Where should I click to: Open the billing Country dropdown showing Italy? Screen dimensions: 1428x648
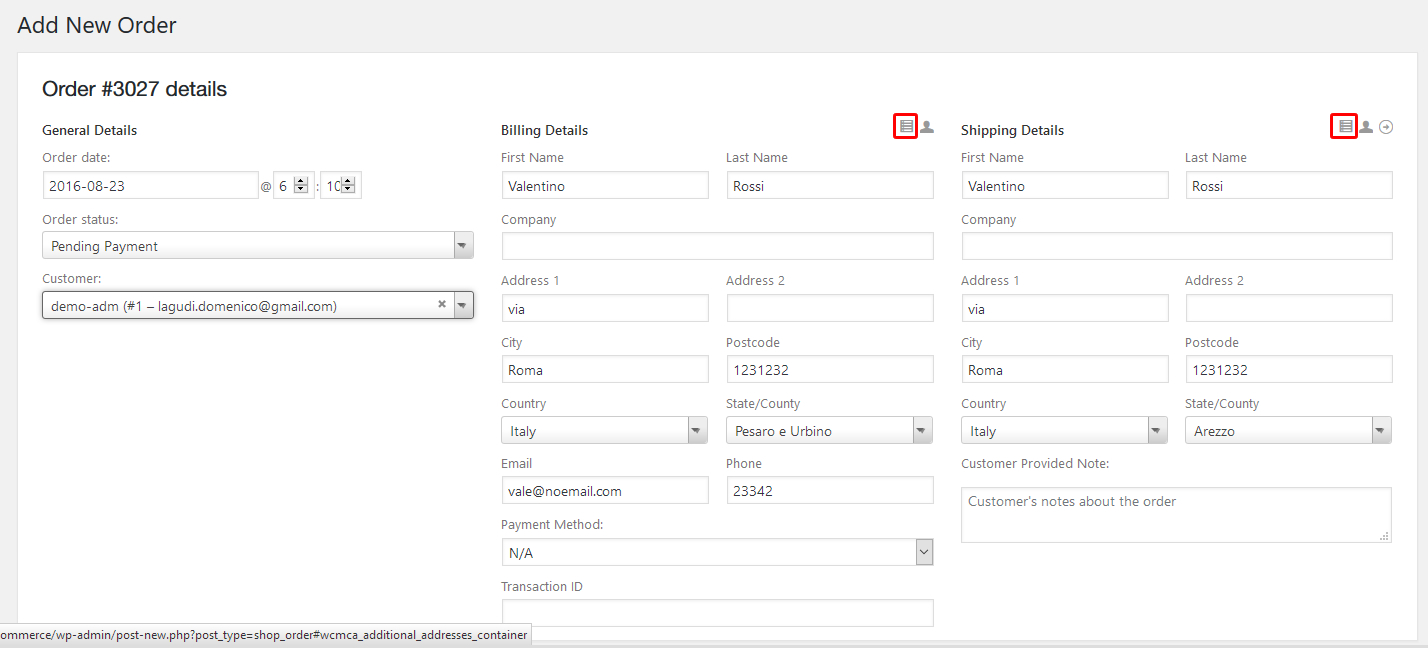click(x=604, y=431)
